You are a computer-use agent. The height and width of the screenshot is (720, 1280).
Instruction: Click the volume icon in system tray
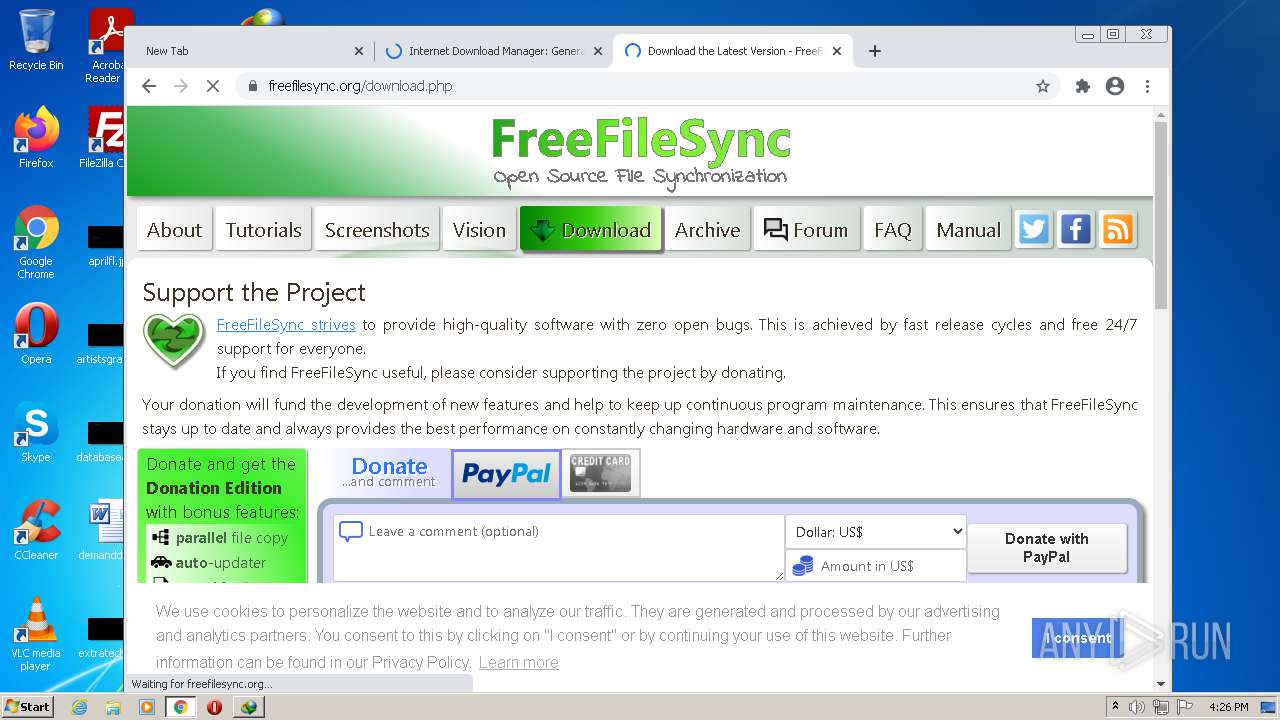(x=1137, y=707)
